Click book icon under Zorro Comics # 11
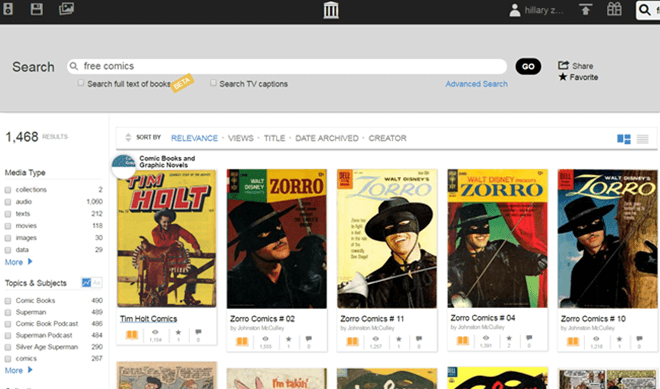 point(352,341)
